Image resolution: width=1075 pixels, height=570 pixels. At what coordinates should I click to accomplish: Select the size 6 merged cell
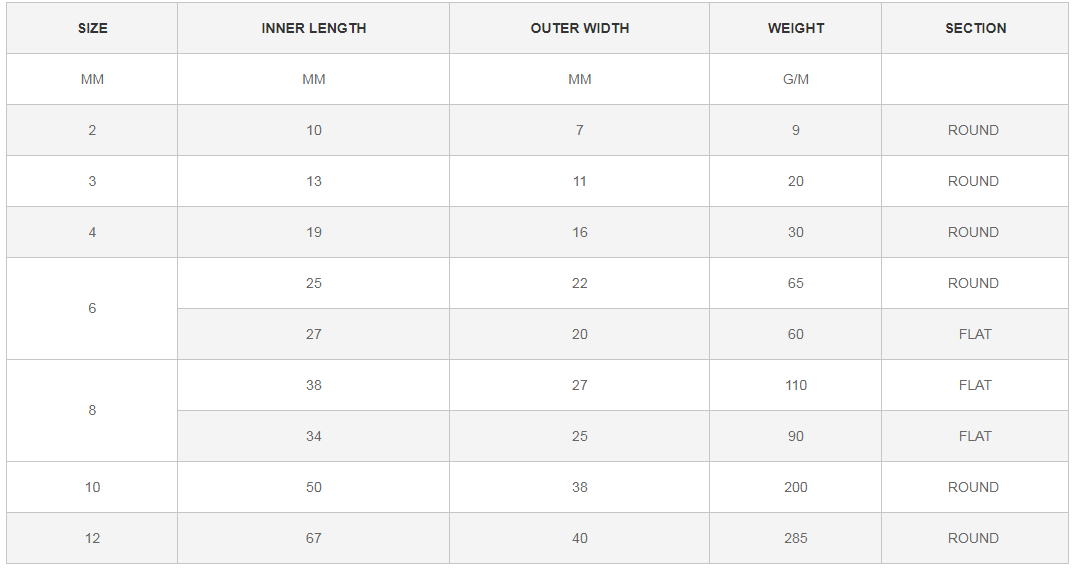[92, 308]
